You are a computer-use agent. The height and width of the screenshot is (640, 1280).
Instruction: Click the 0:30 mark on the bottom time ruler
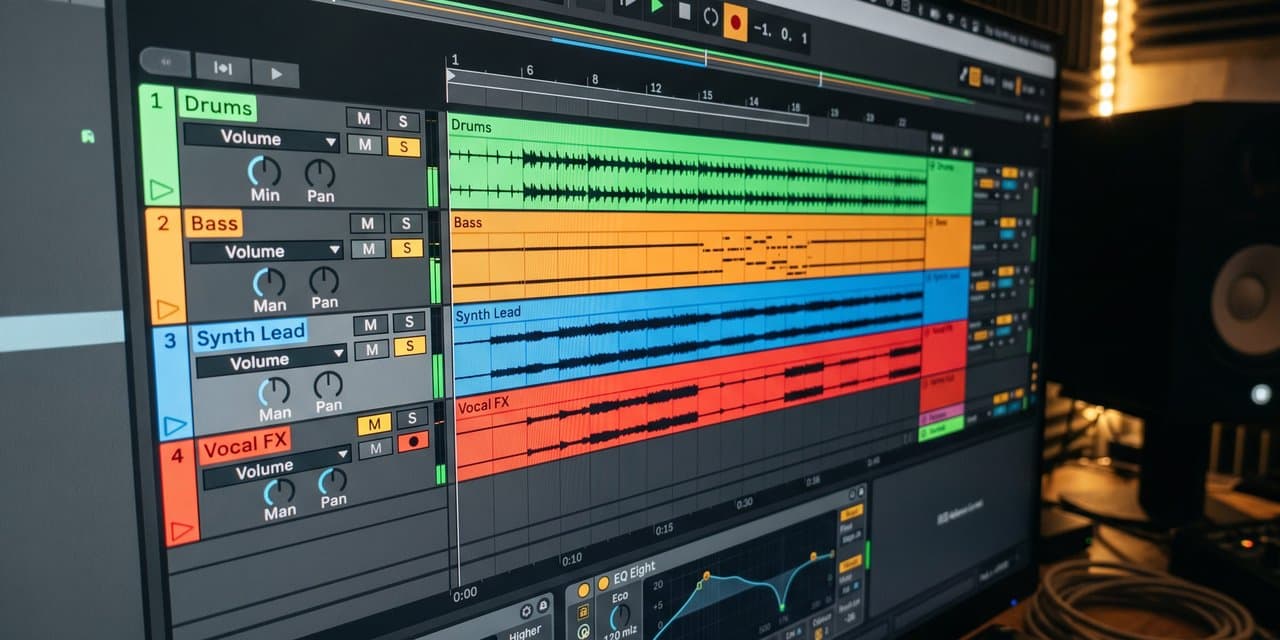(744, 503)
